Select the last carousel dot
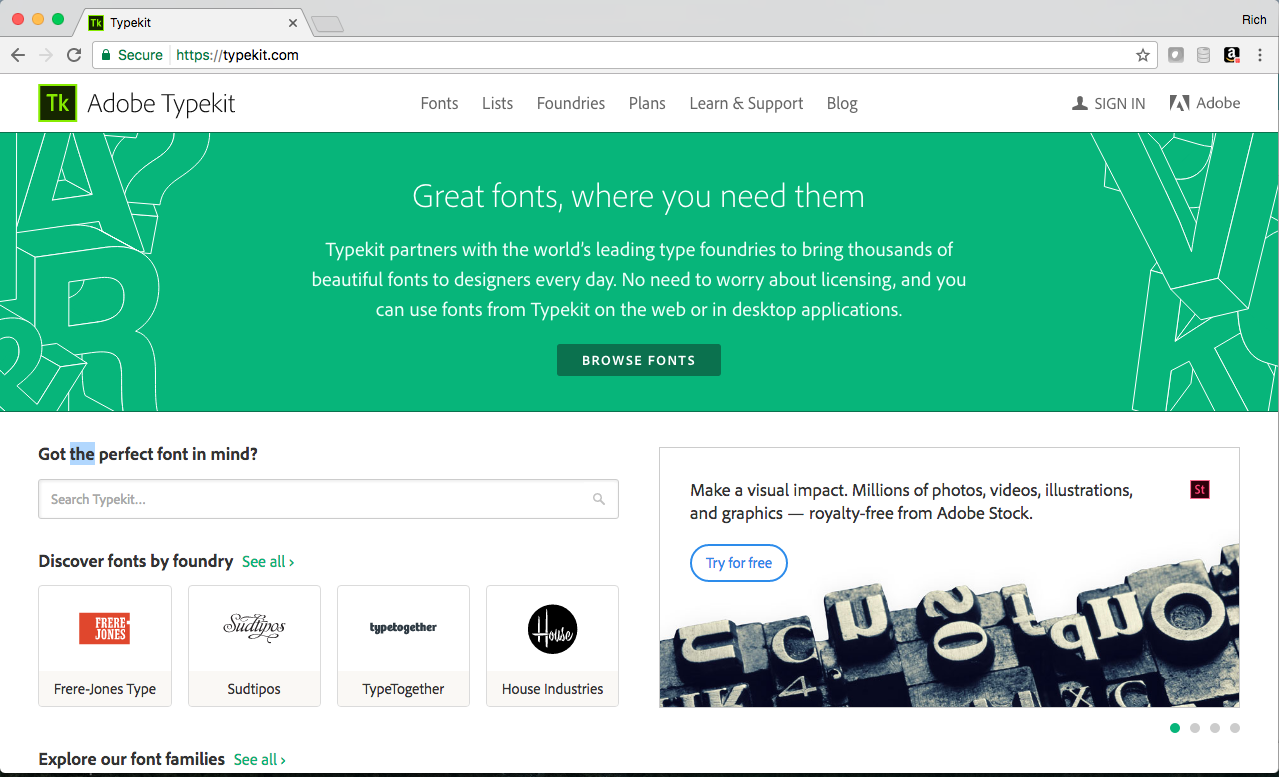This screenshot has width=1279, height=777. (1234, 728)
